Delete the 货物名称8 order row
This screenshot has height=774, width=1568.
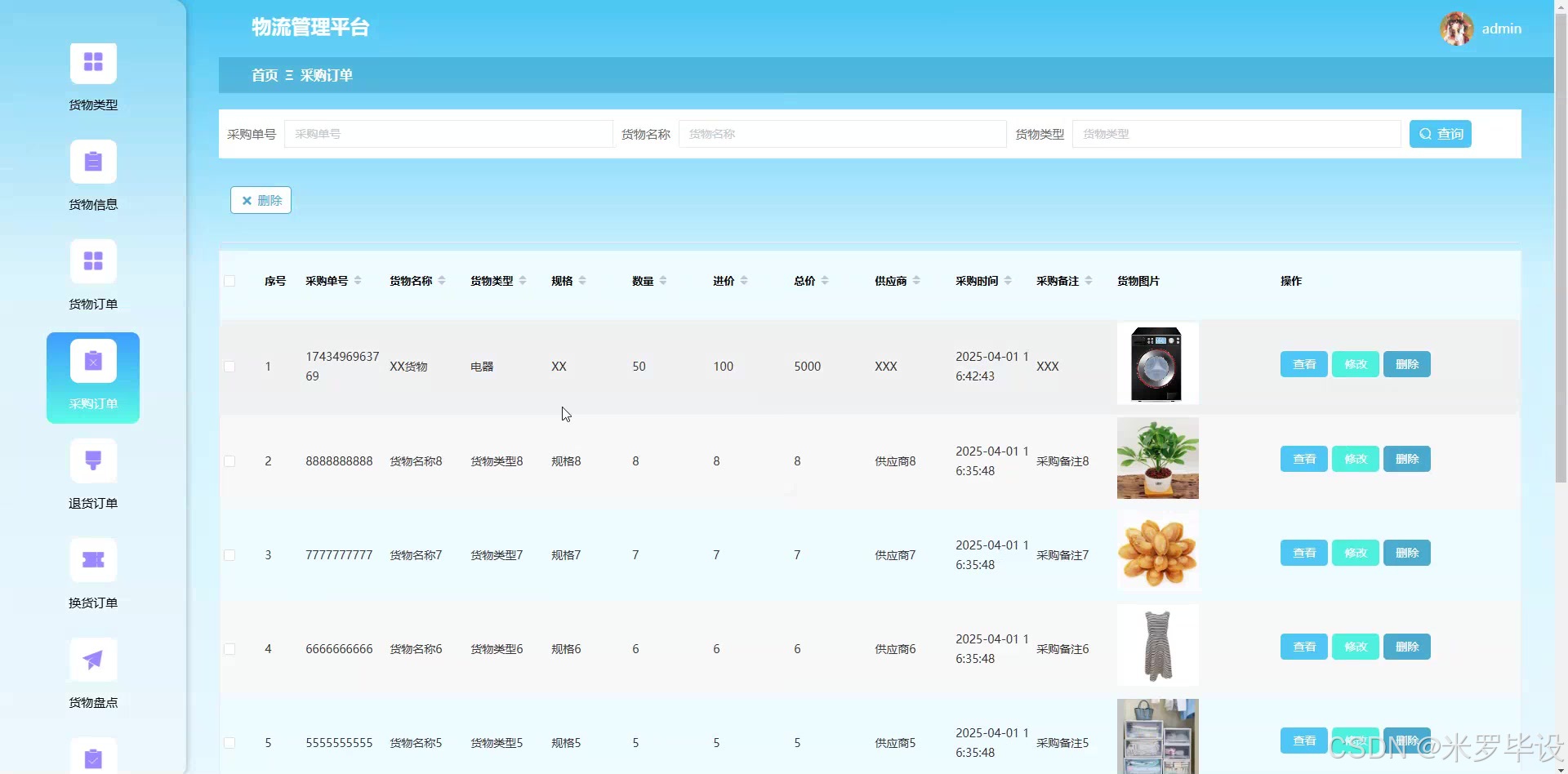1407,459
